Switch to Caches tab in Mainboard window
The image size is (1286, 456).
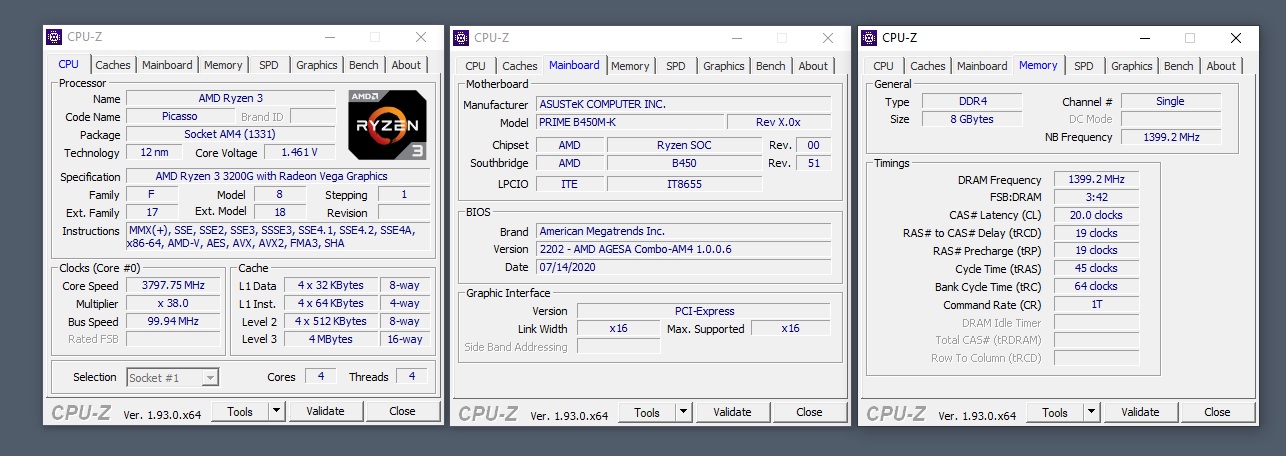pyautogui.click(x=520, y=66)
